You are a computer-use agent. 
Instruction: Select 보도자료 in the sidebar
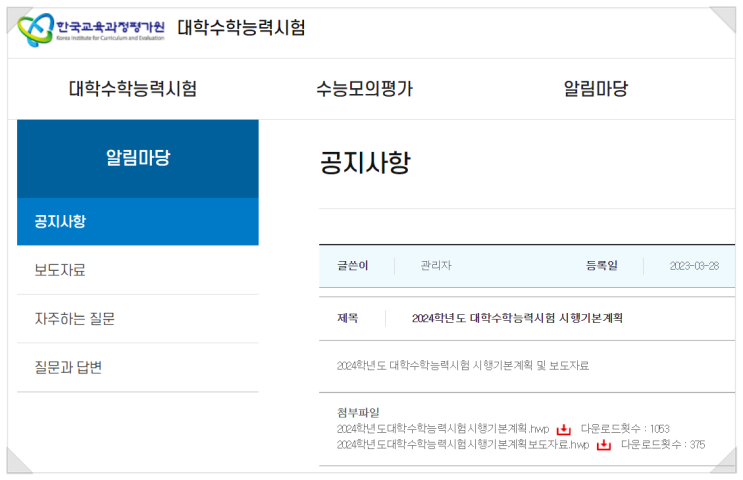click(x=138, y=270)
